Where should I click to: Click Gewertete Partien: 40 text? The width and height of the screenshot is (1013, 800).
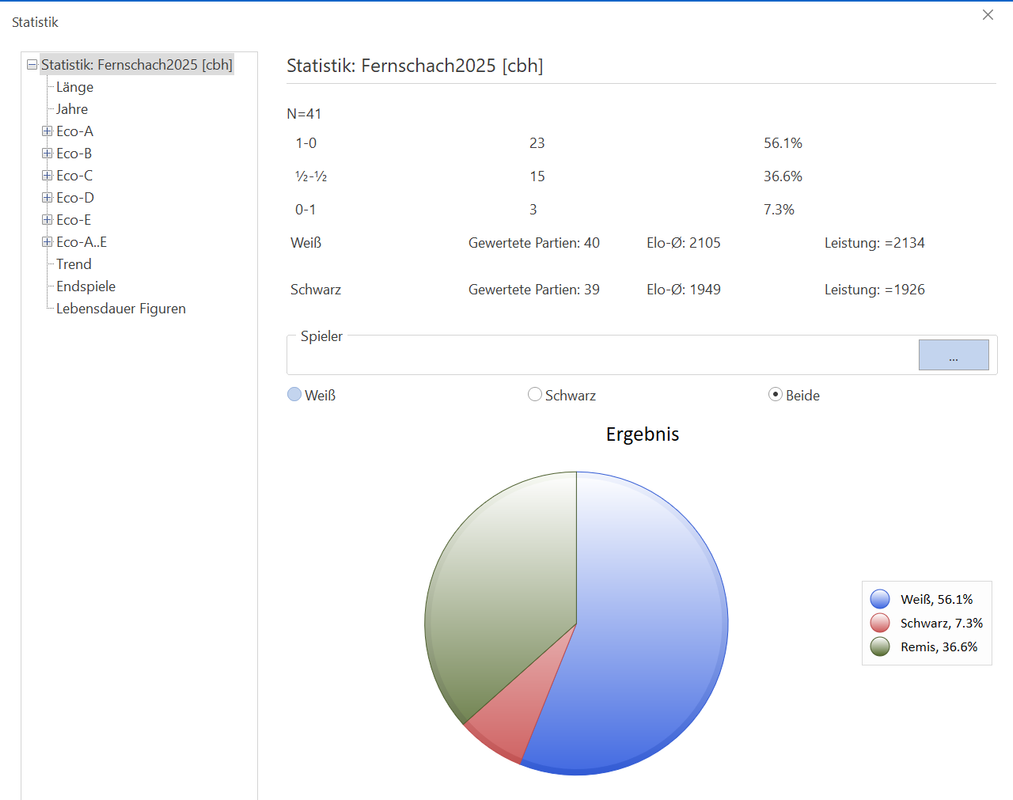[534, 243]
